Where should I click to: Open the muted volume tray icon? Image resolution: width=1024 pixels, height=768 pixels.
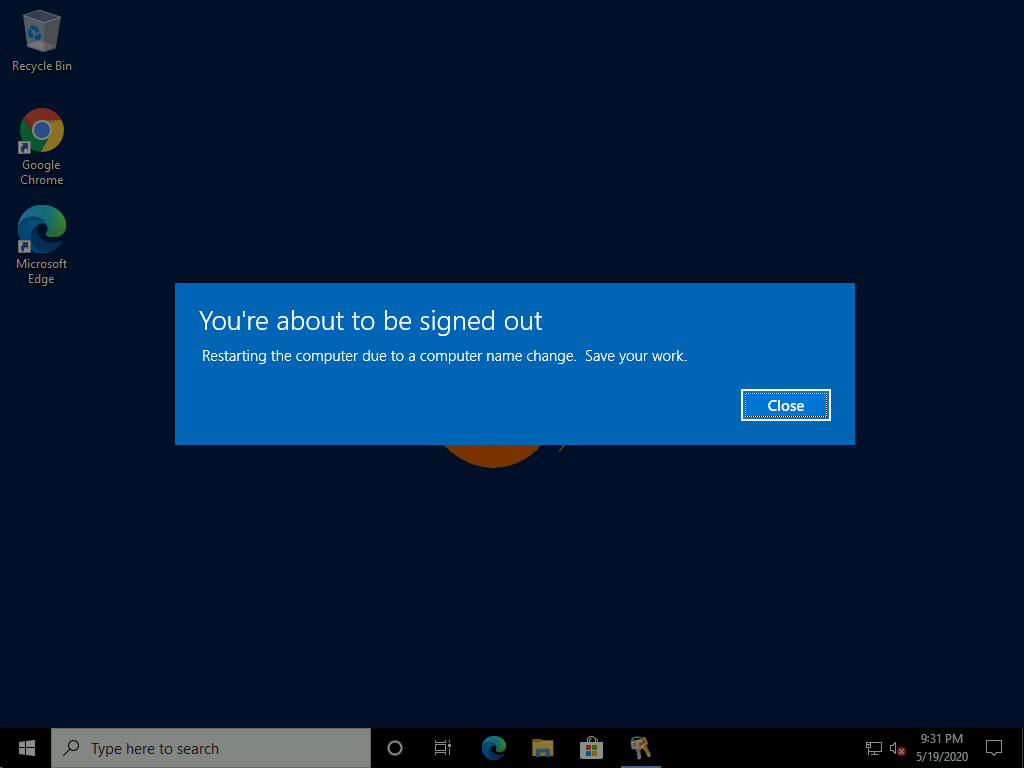tap(897, 748)
